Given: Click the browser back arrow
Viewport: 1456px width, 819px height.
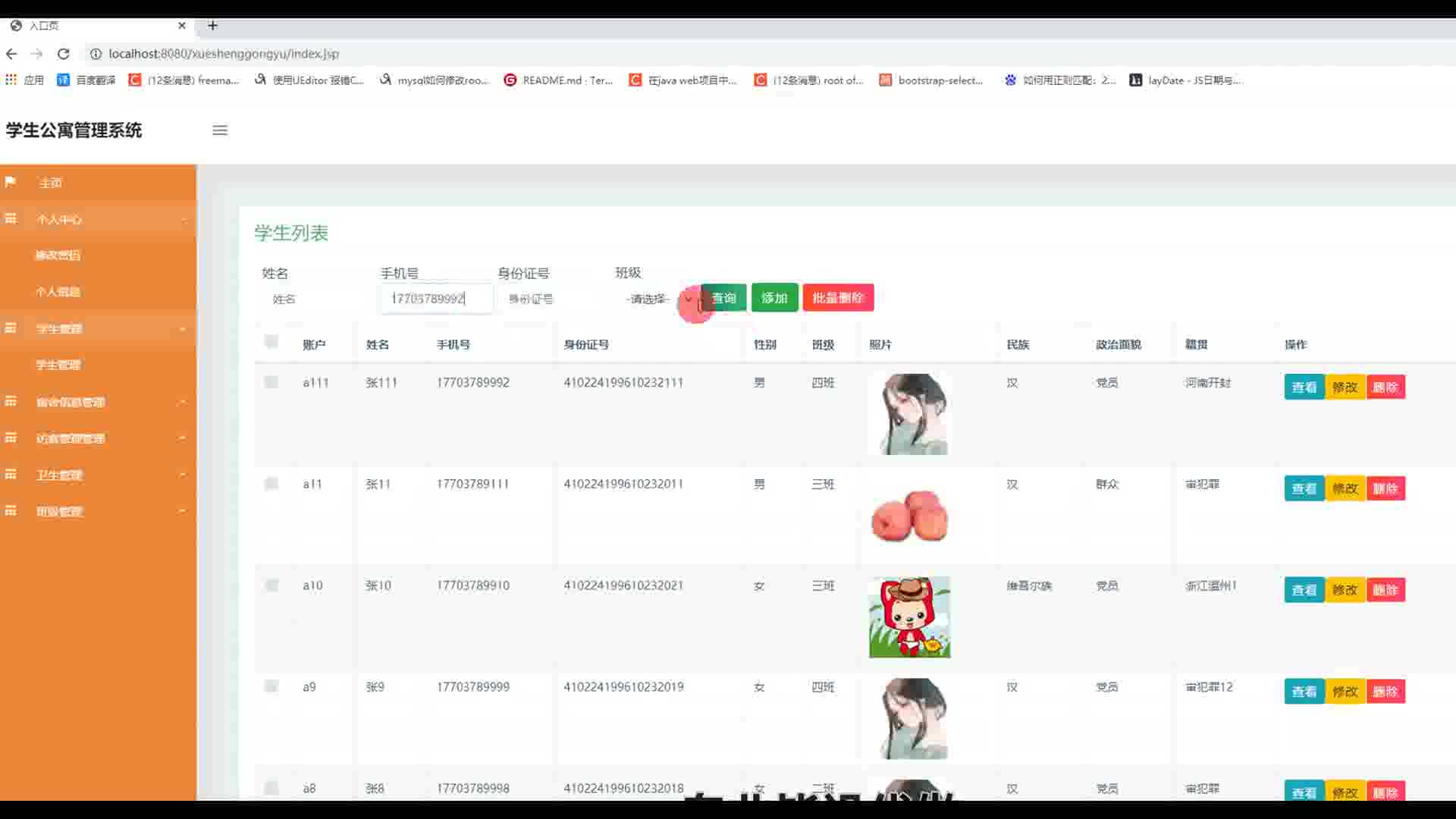Looking at the screenshot, I should 11,54.
